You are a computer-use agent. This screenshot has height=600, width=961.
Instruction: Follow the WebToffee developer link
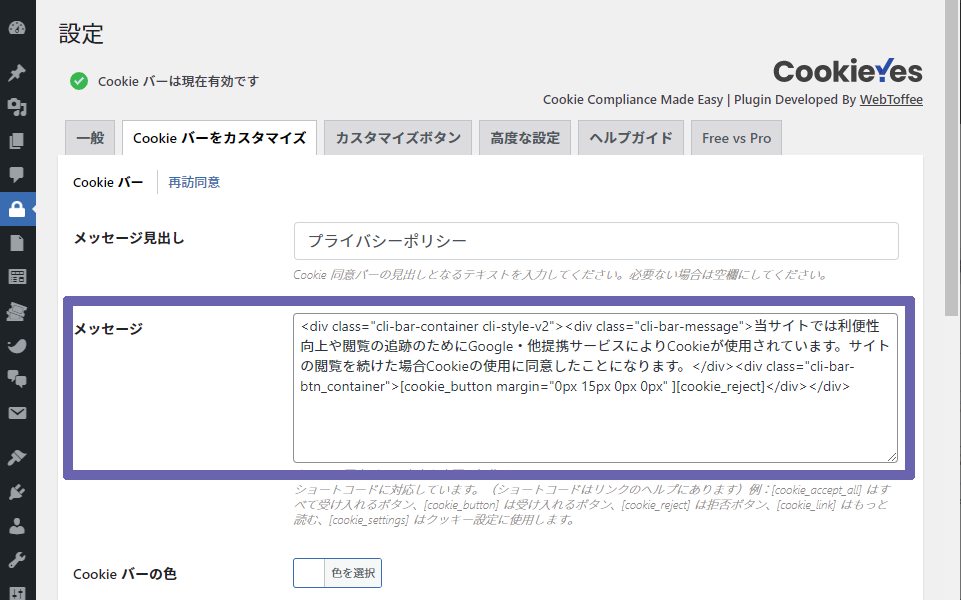891,100
